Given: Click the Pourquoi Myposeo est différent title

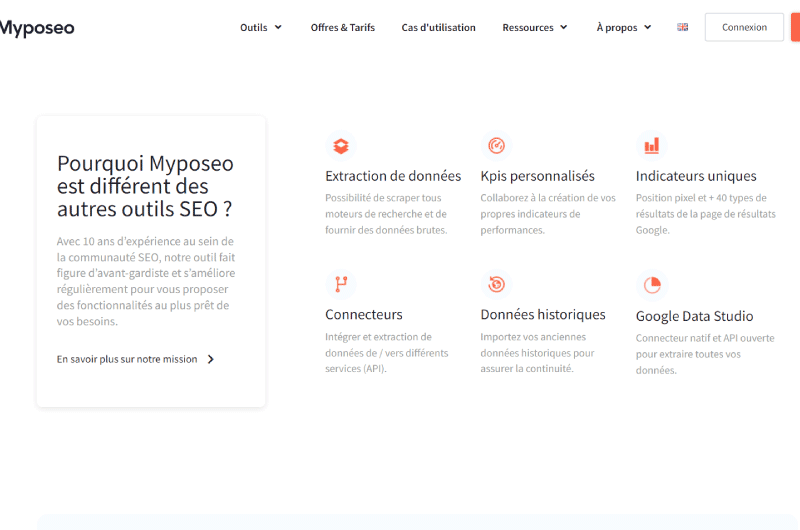Looking at the screenshot, I should tap(145, 186).
